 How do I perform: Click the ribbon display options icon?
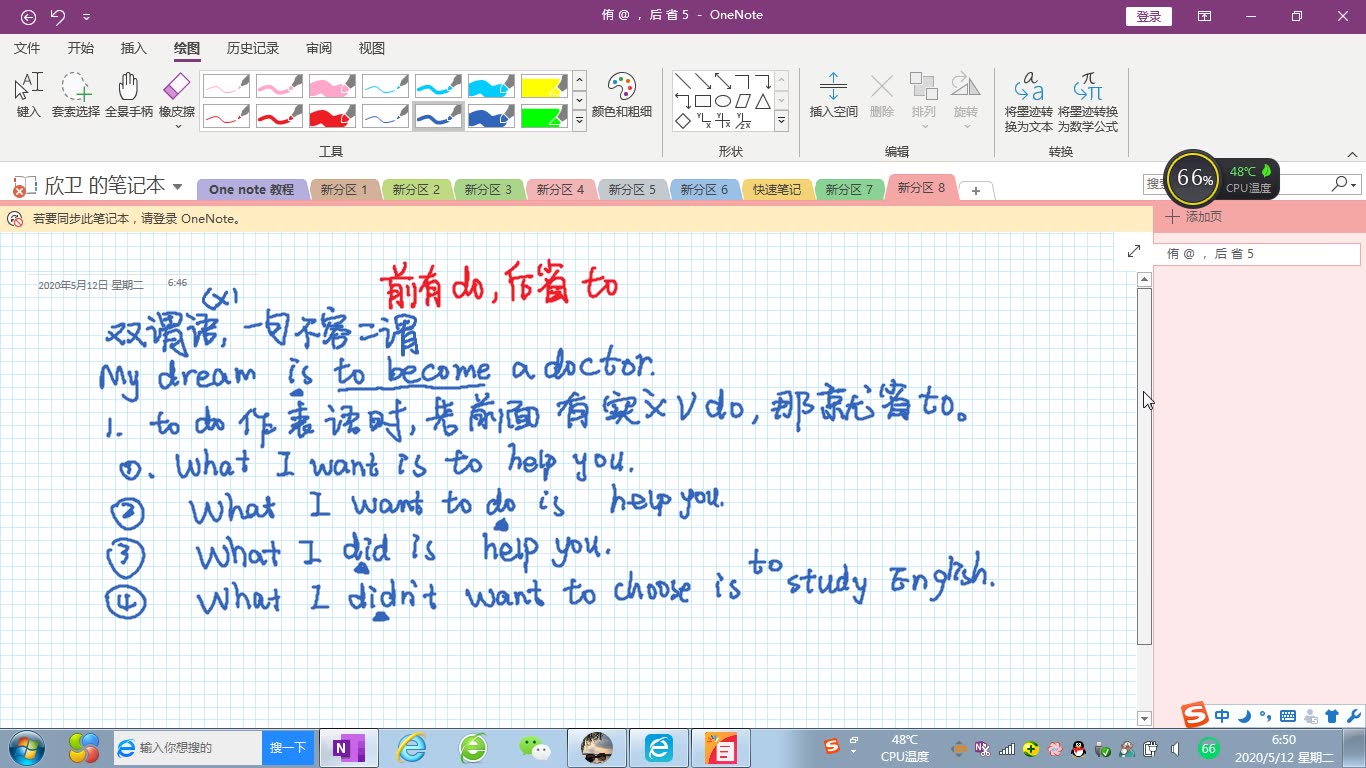[1204, 16]
